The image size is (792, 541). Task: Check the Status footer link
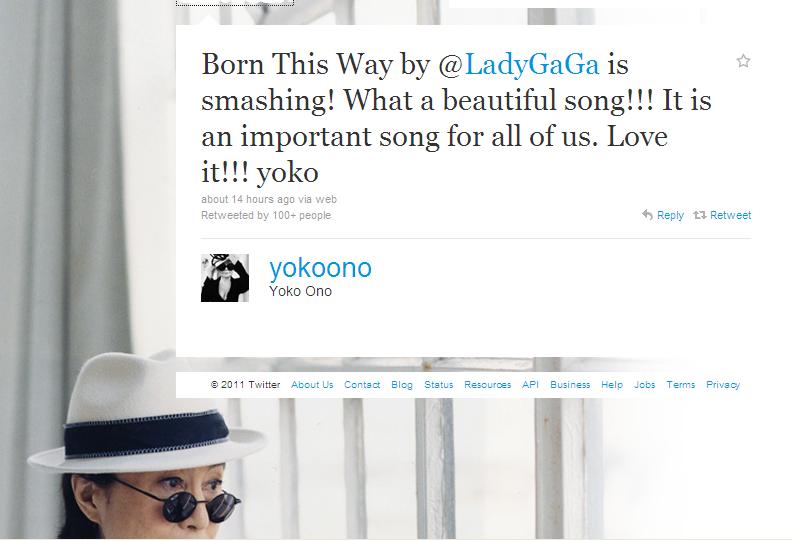438,384
